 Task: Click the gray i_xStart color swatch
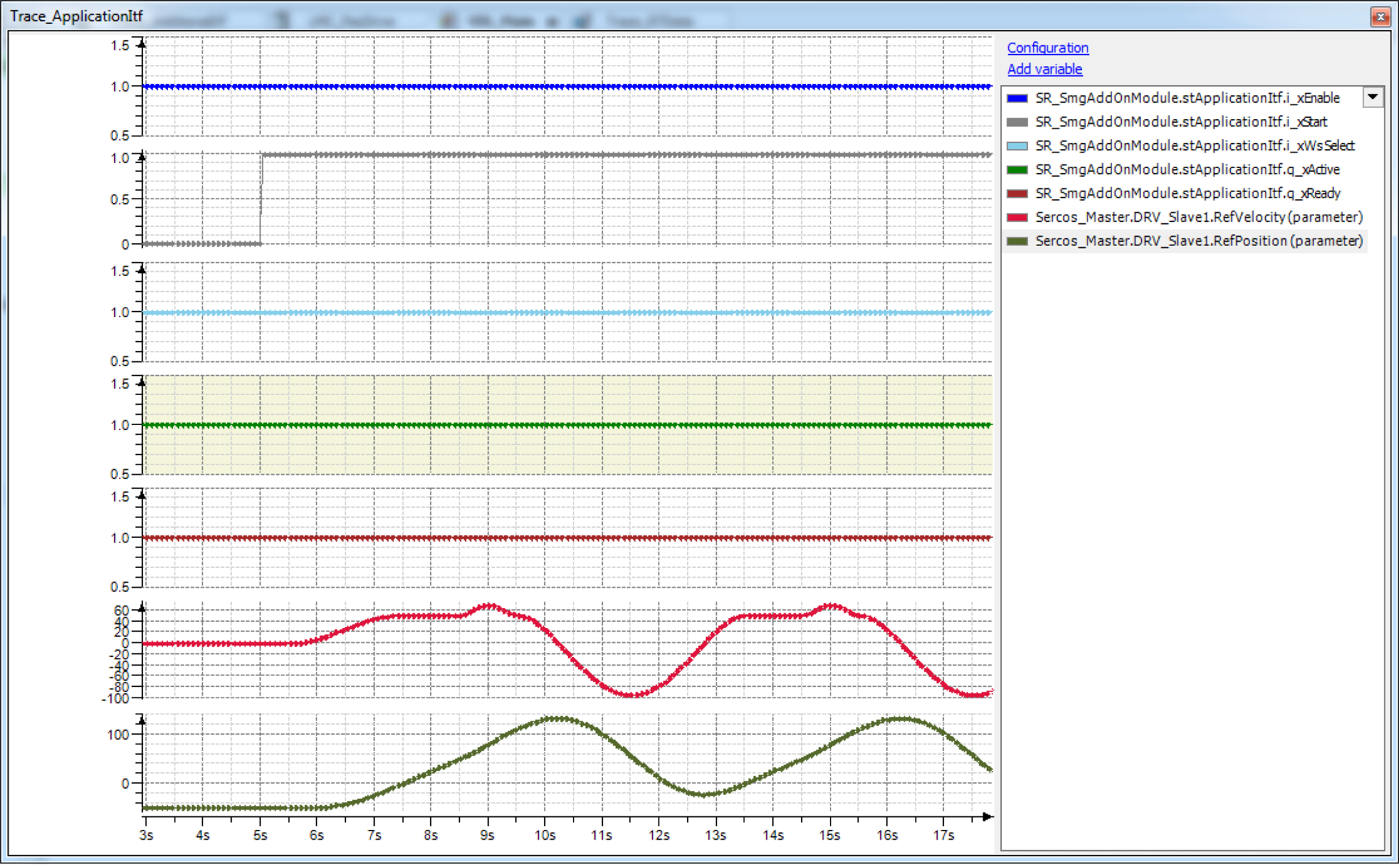click(x=1017, y=123)
